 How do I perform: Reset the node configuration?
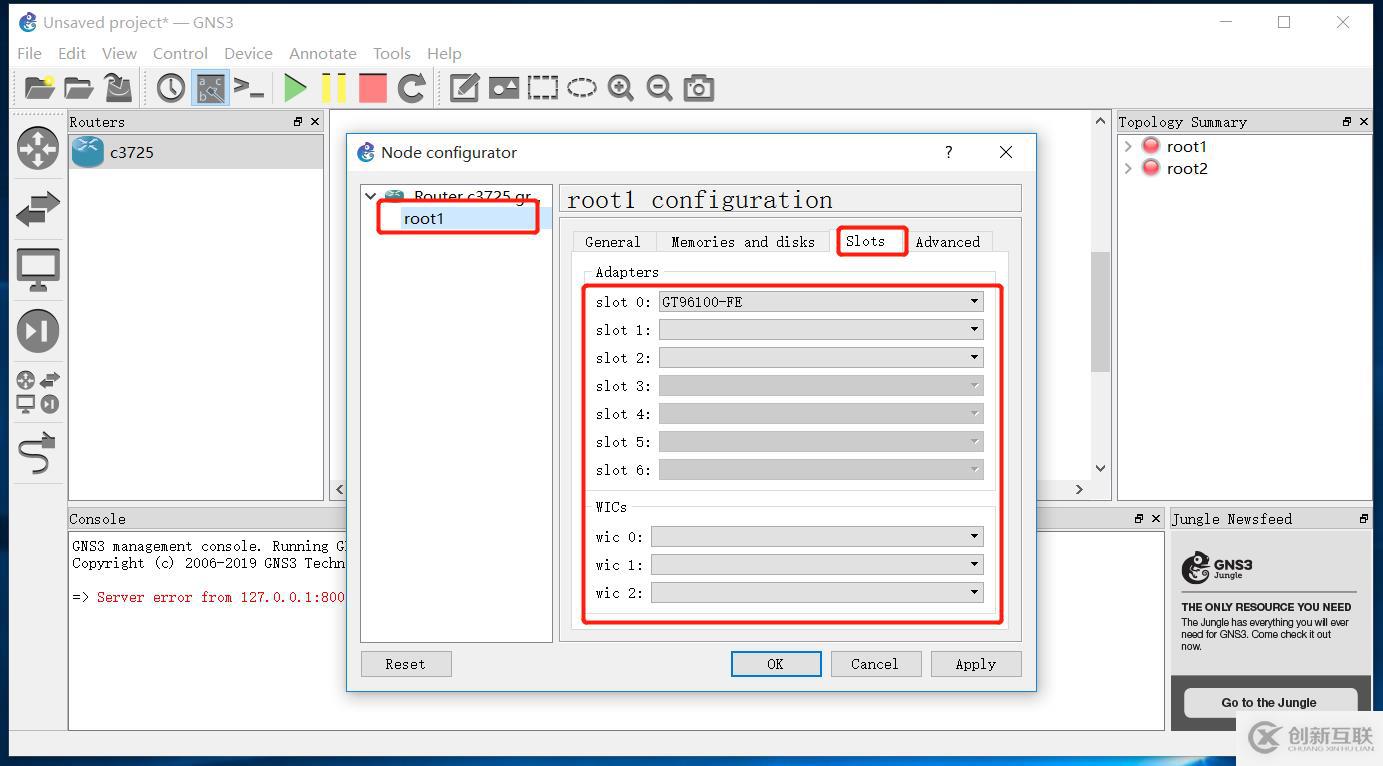pos(406,664)
